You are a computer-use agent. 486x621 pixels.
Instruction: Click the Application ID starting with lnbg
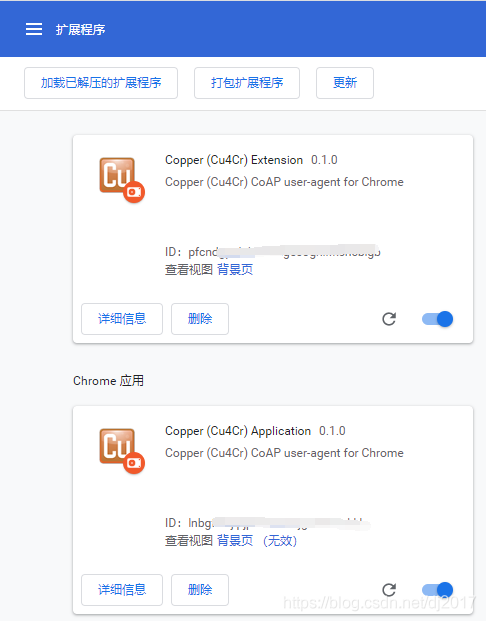point(267,523)
